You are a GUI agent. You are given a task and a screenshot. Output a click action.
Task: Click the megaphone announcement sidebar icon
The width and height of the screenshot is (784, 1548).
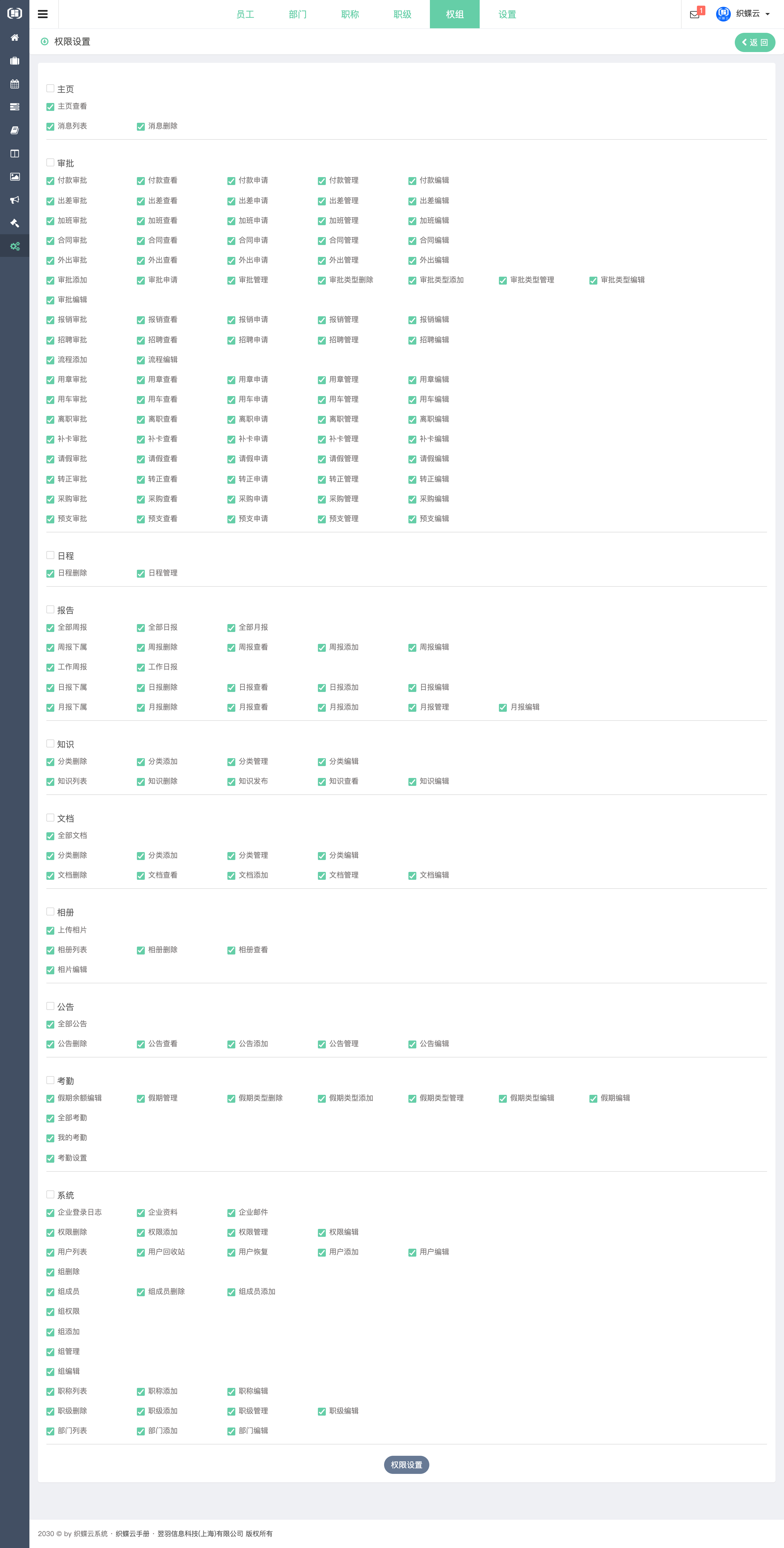click(14, 200)
